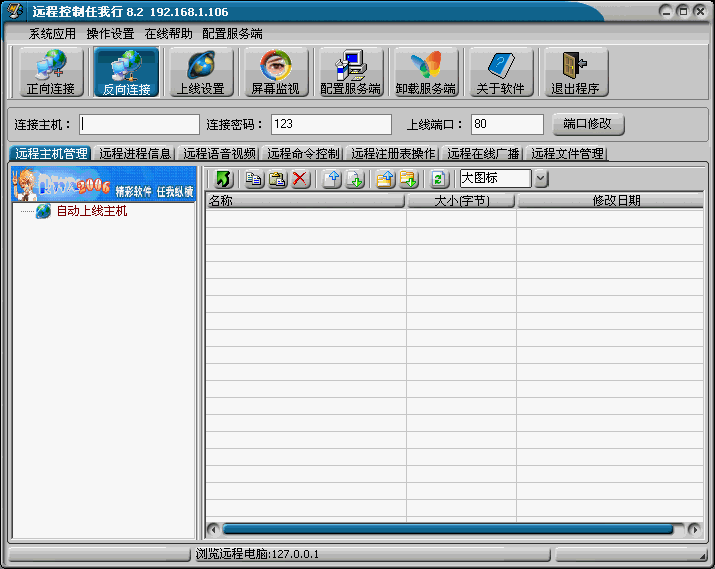715x569 pixels.
Task: Click the copy icon in file toolbar
Action: (254, 179)
